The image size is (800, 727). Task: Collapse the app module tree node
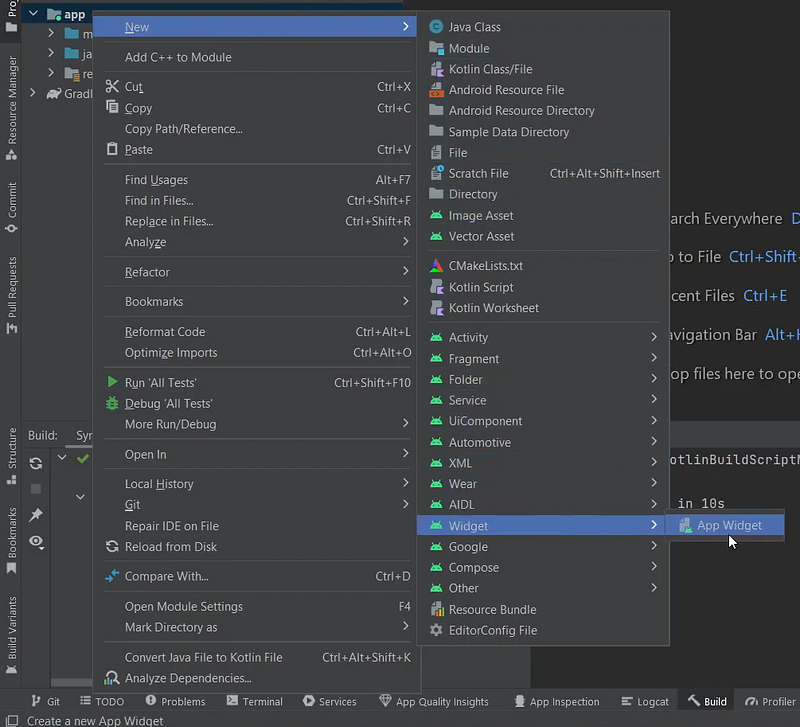pyautogui.click(x=33, y=14)
